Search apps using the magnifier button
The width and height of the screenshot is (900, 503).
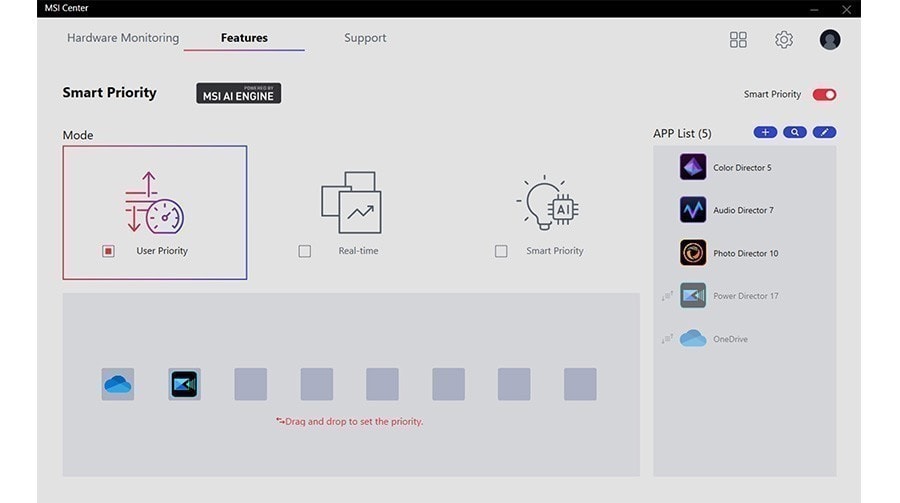[x=795, y=132]
